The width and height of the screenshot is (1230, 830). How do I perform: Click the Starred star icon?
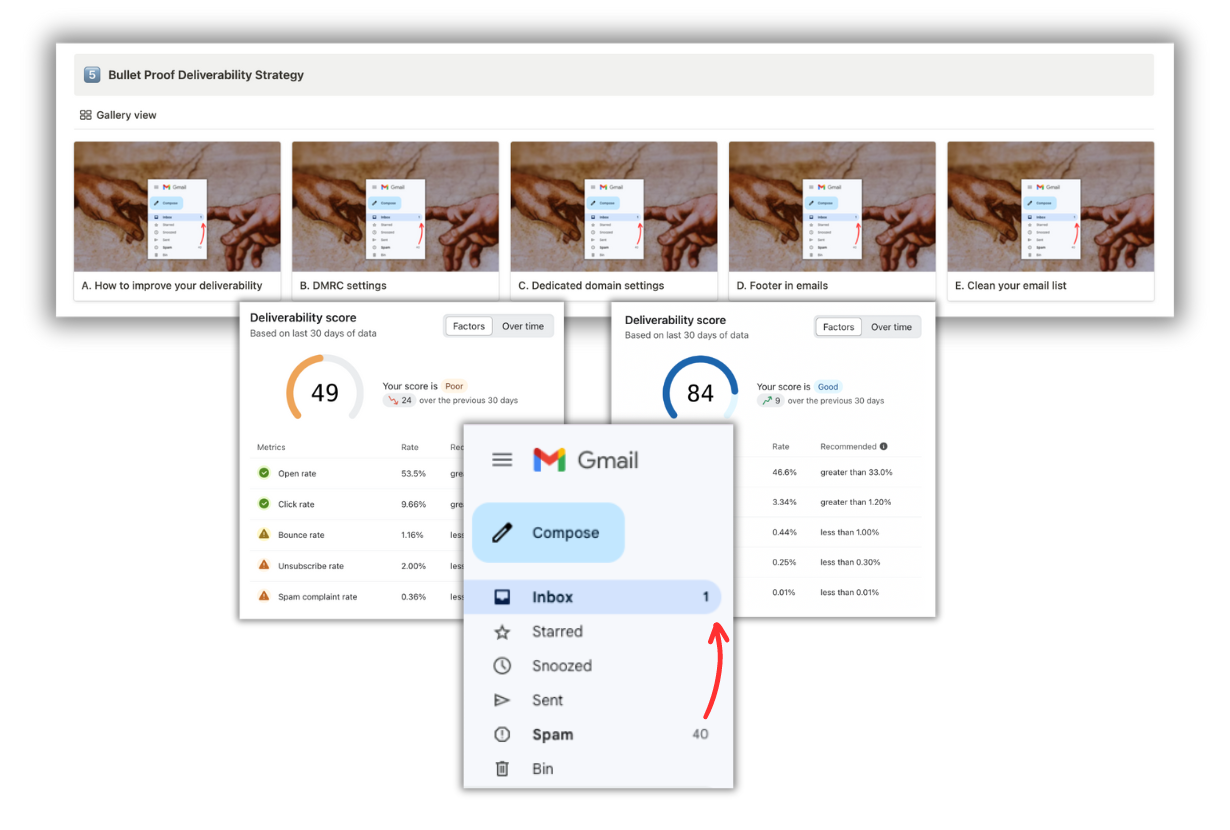502,632
